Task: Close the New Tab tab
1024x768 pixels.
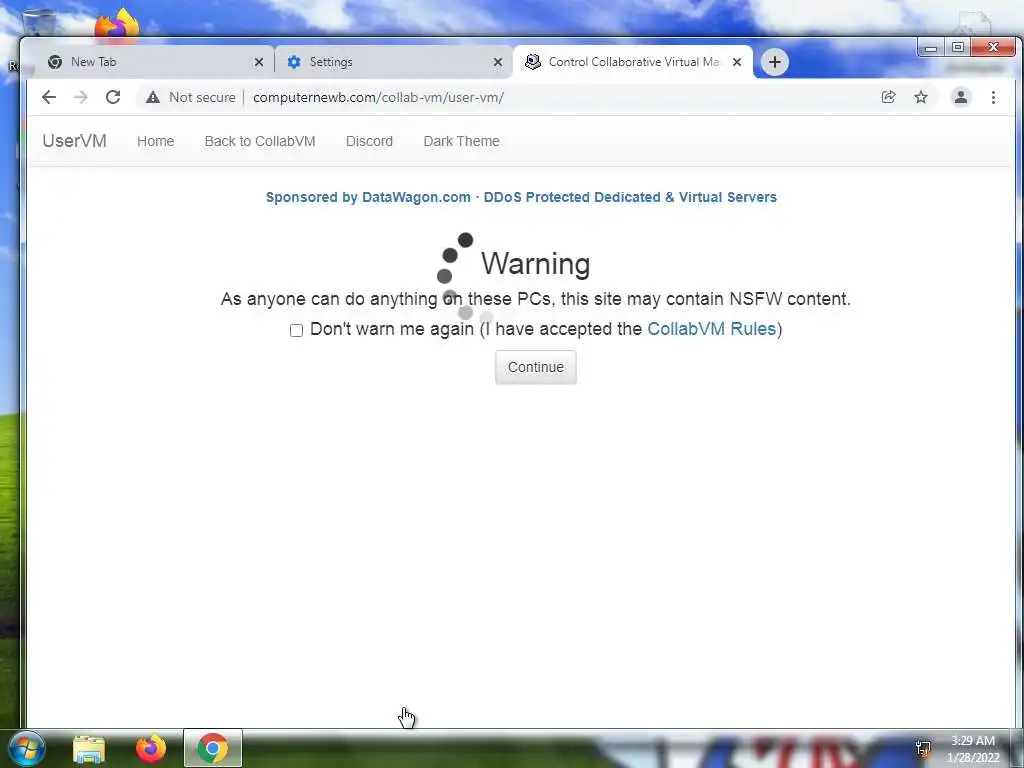Action: click(259, 62)
